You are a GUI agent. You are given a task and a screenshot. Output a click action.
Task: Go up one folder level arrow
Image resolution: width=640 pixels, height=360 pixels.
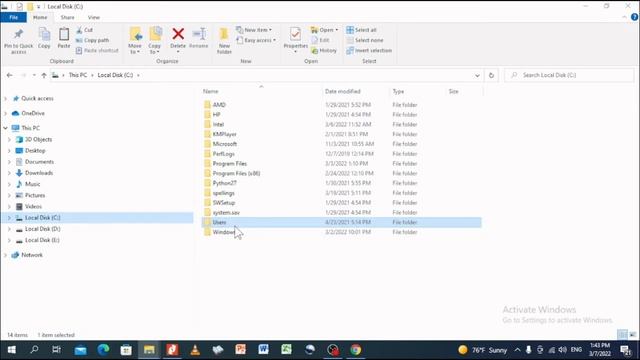click(x=44, y=75)
